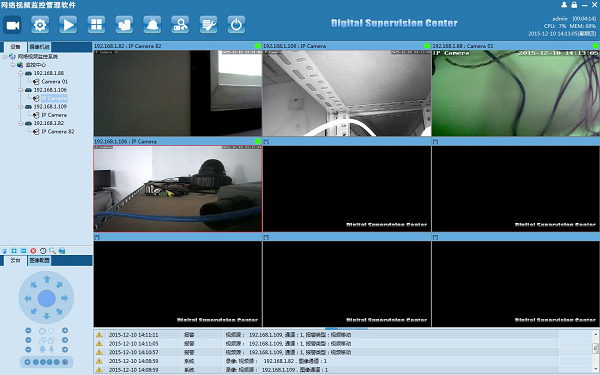Select Camera 01 in device tree
Image resolution: width=600 pixels, height=375 pixels.
tap(54, 82)
